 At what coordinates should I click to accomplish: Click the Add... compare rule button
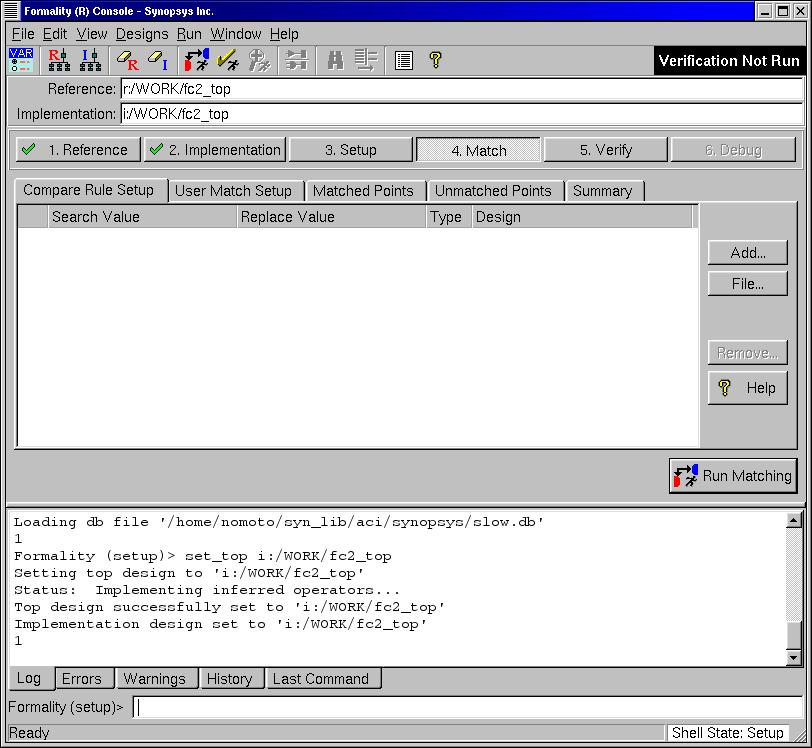748,253
